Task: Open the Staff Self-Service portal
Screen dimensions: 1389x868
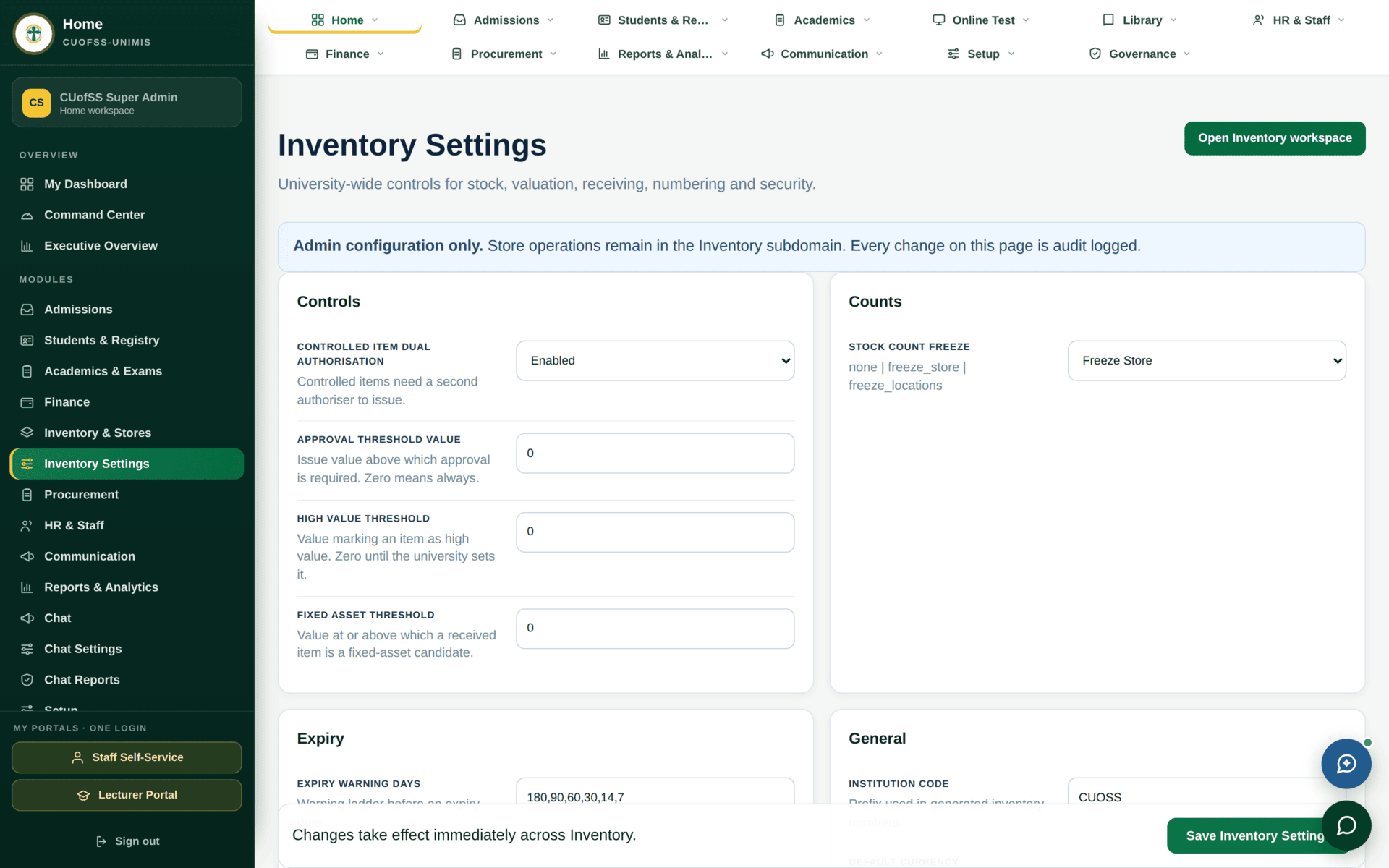Action: [127, 757]
